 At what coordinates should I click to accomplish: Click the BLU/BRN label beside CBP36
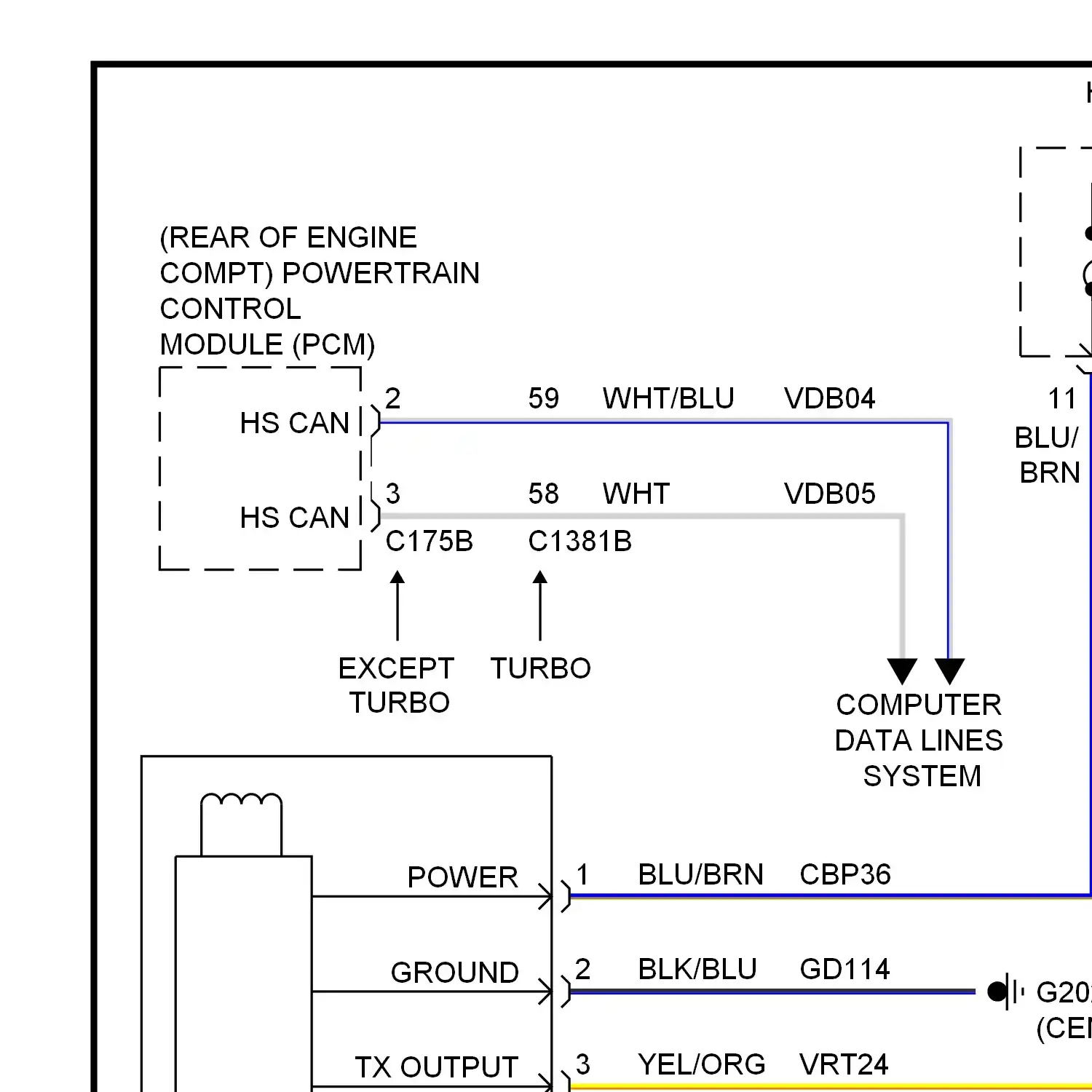[x=701, y=874]
